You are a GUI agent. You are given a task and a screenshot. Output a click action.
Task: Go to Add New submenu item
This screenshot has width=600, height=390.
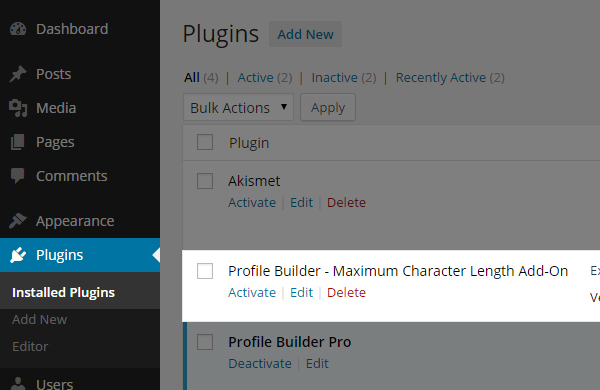point(39,320)
